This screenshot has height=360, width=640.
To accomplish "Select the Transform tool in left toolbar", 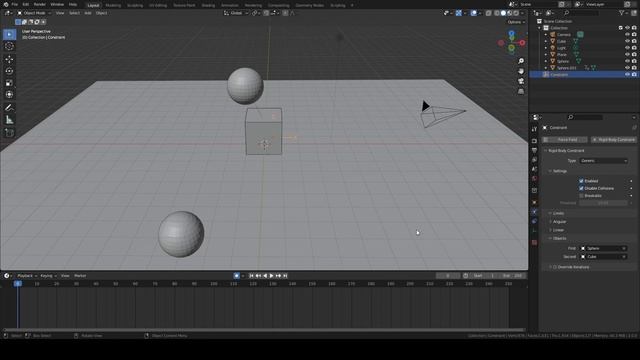I will click(x=9, y=95).
